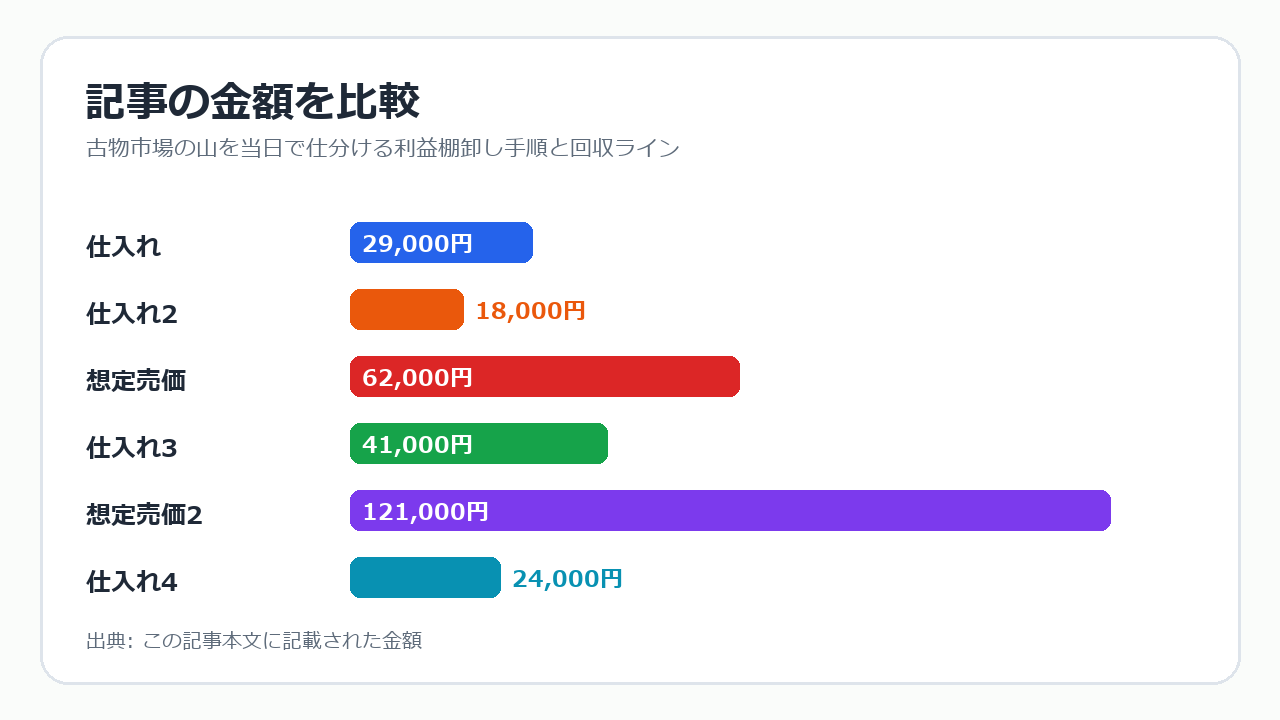Click the subtitle about 古物市場
The height and width of the screenshot is (720, 1280).
[x=383, y=148]
